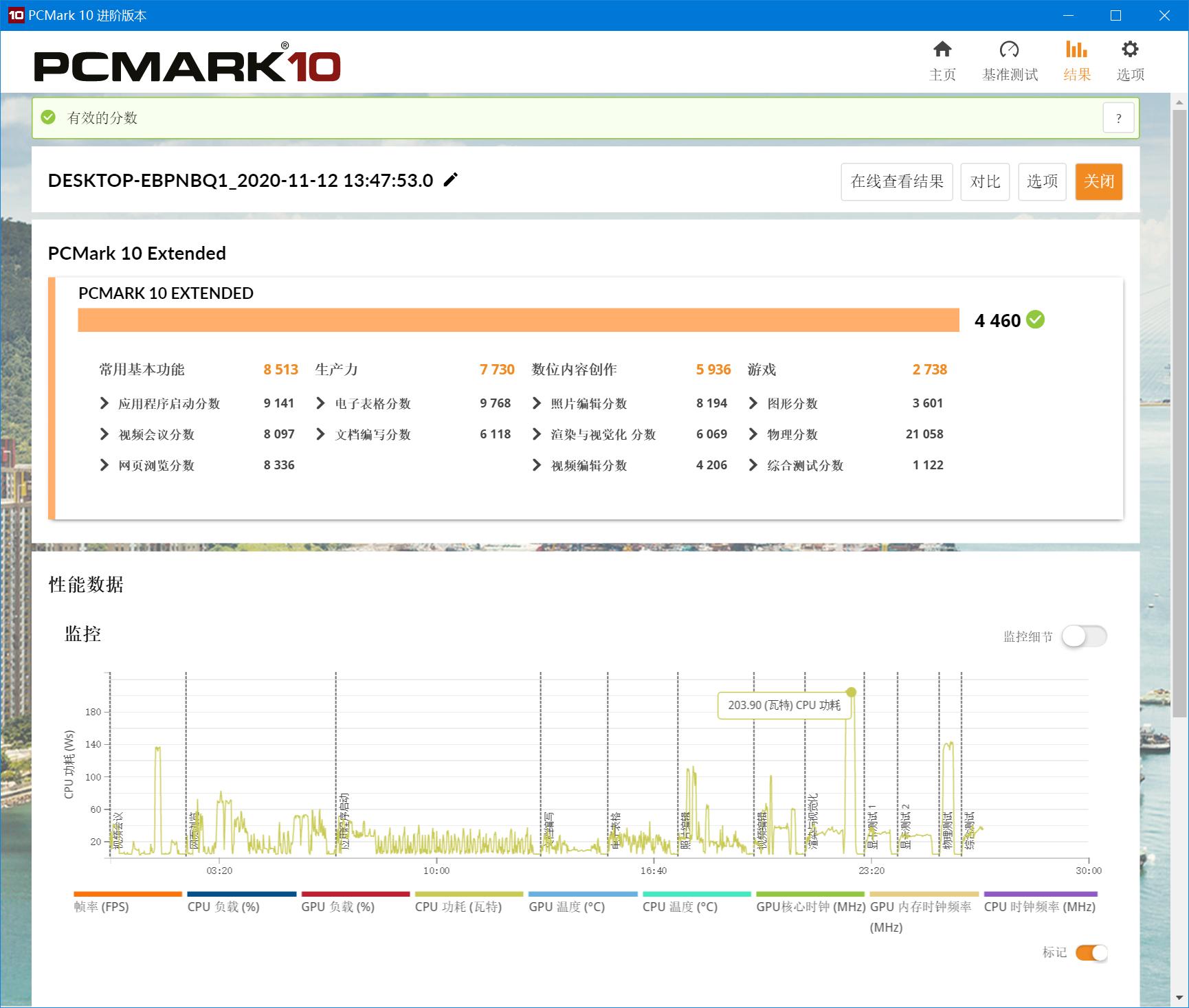Click the ? help button
The image size is (1189, 1008).
(x=1118, y=118)
